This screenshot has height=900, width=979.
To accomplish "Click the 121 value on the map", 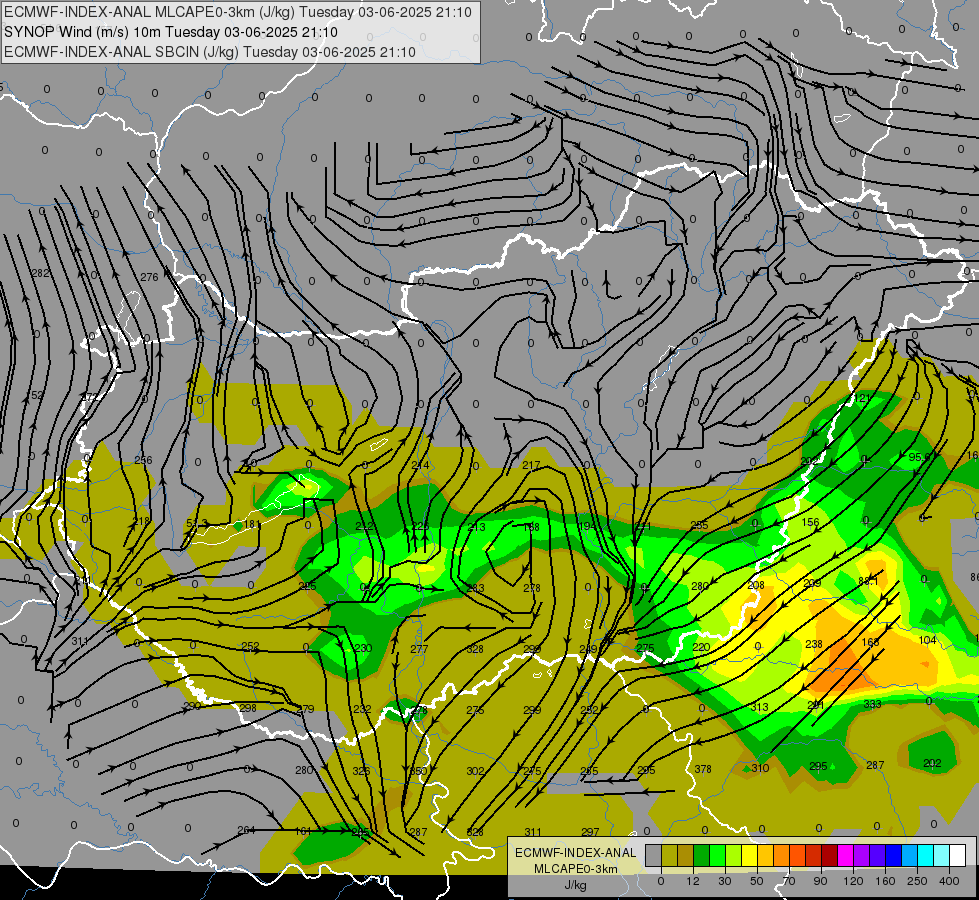I will click(862, 398).
